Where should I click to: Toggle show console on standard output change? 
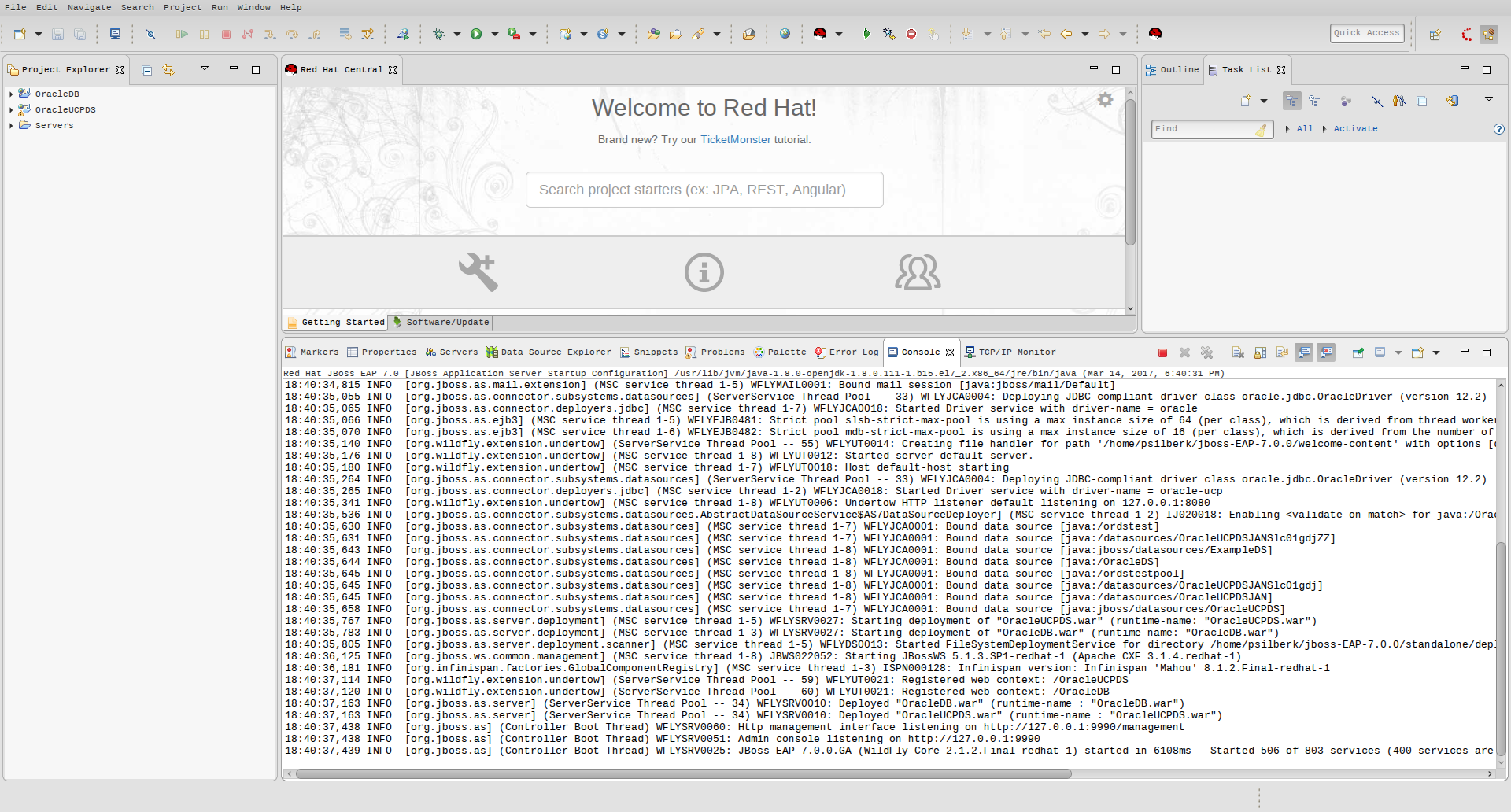pyautogui.click(x=1304, y=352)
